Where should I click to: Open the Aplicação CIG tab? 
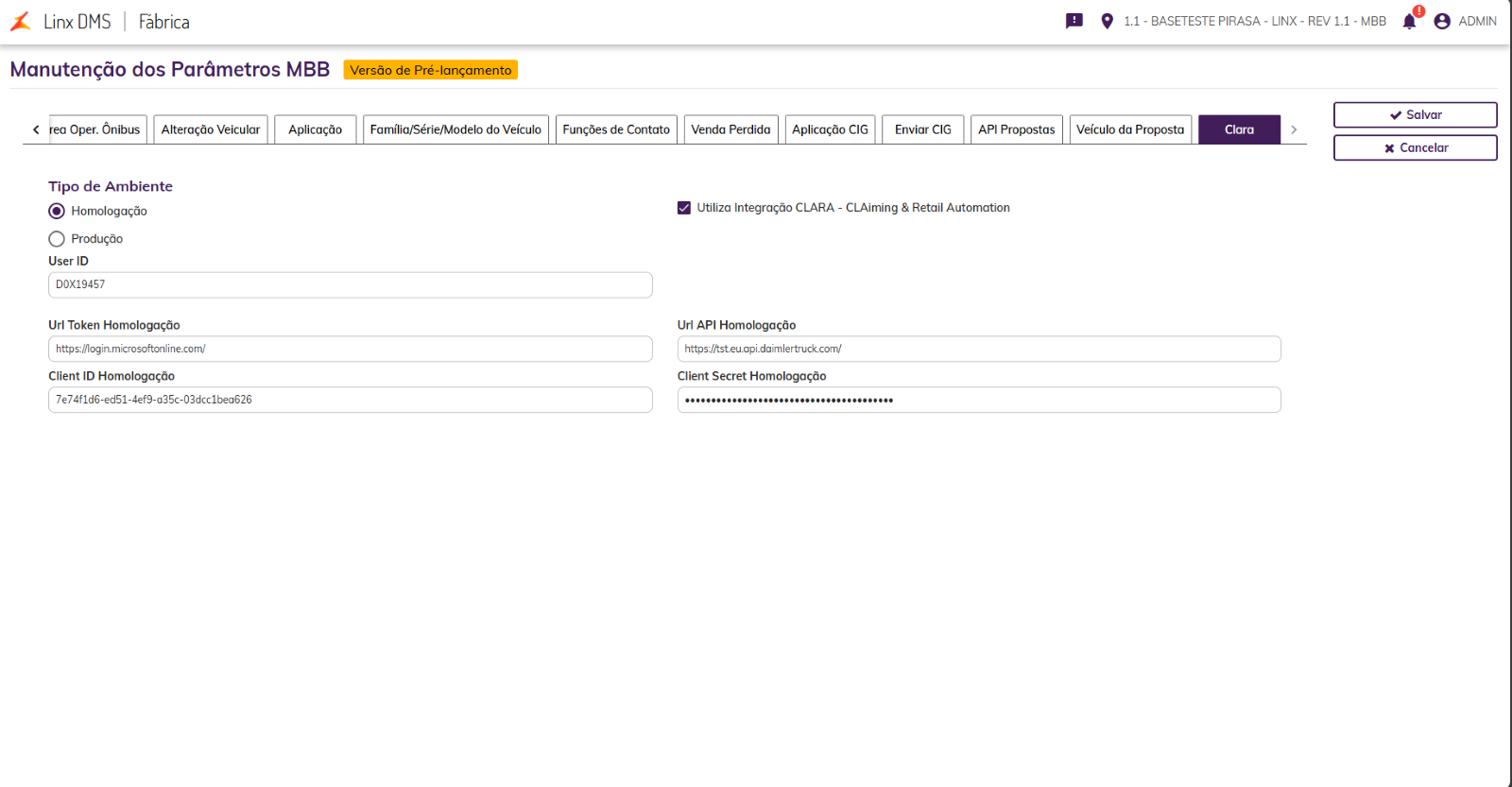(830, 129)
